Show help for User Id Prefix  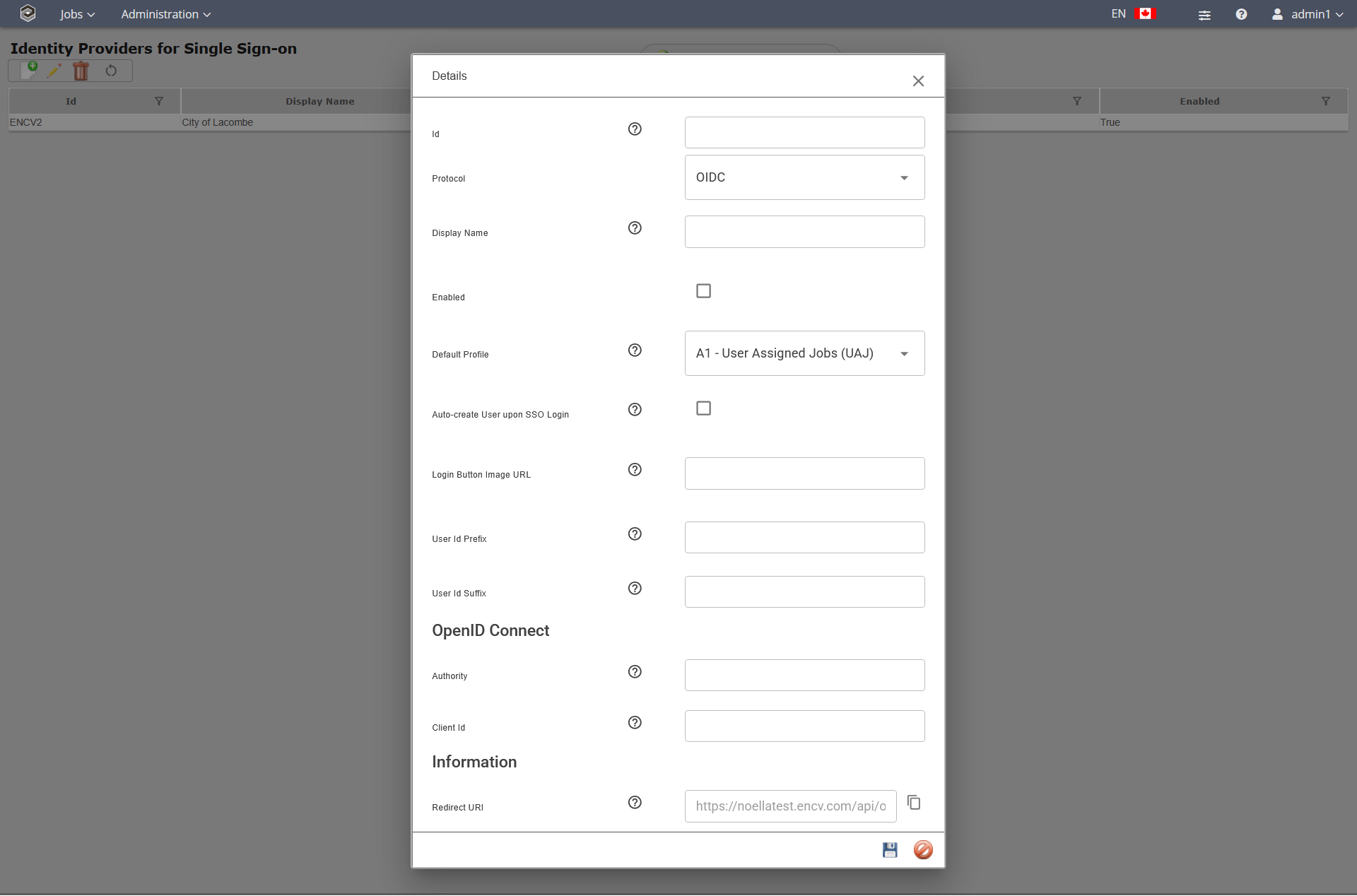[635, 534]
